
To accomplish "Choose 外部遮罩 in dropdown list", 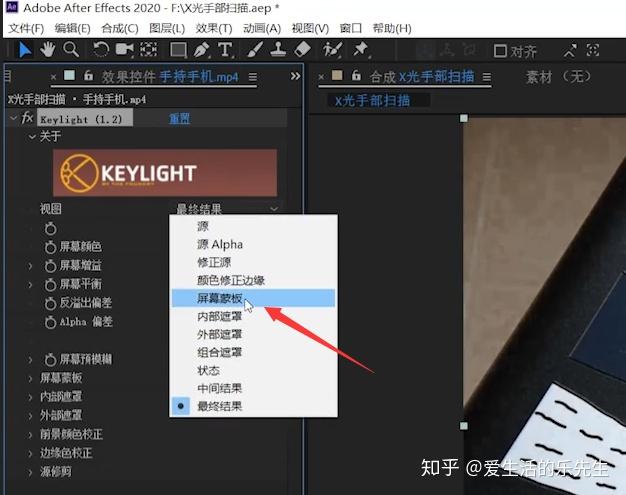I will click(254, 334).
